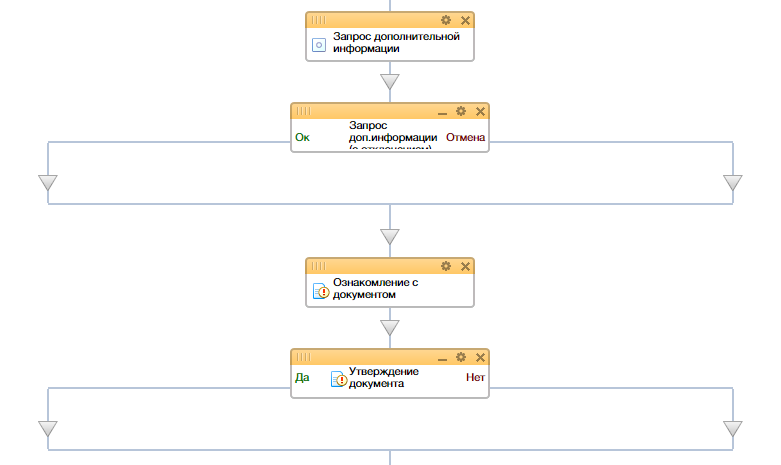
Task: Collapse the Запрос доп.информации condition block
Action: (x=442, y=112)
